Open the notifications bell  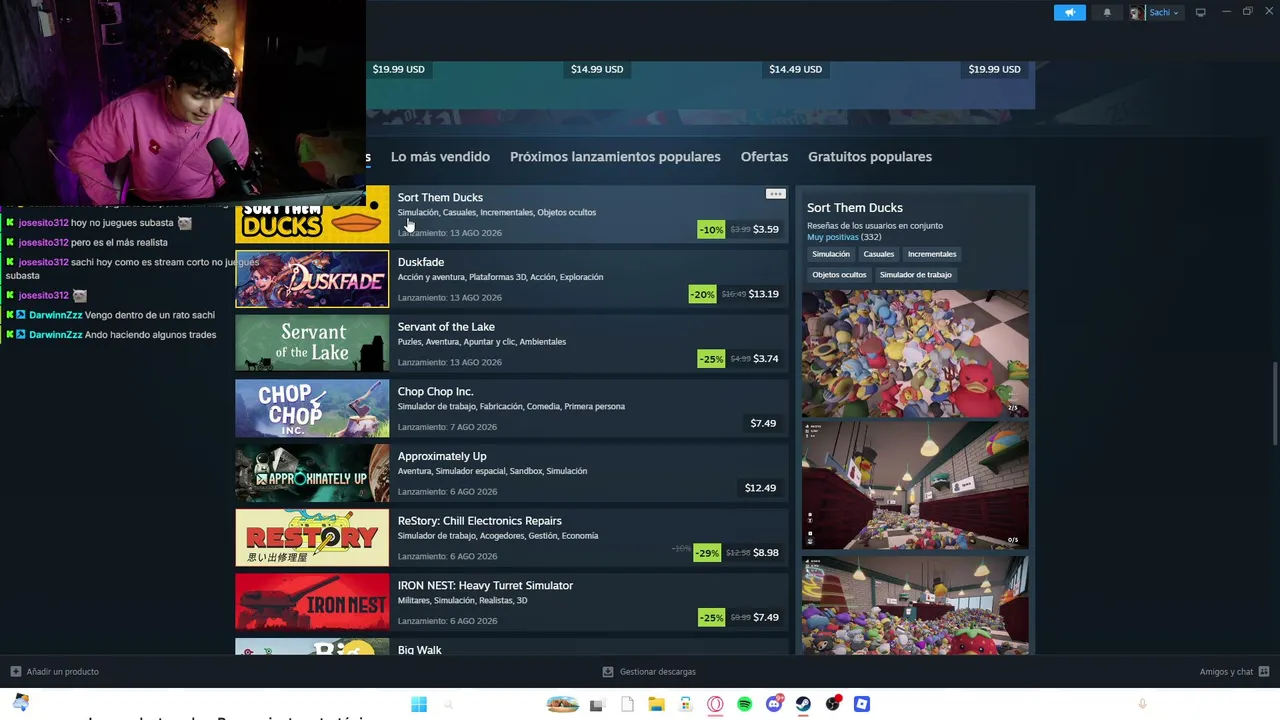coord(1107,13)
